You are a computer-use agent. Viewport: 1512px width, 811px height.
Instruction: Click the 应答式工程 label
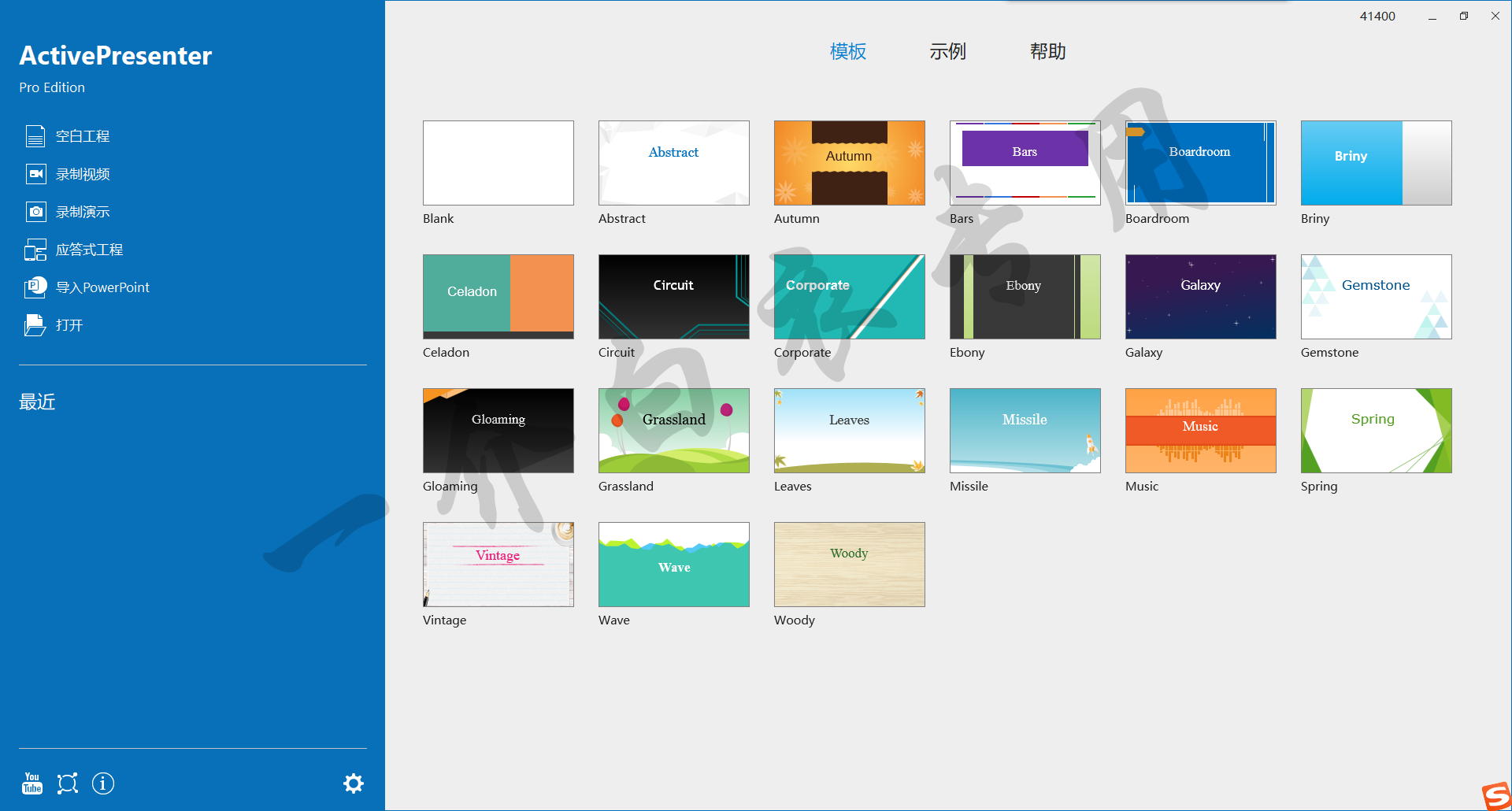click(x=89, y=250)
